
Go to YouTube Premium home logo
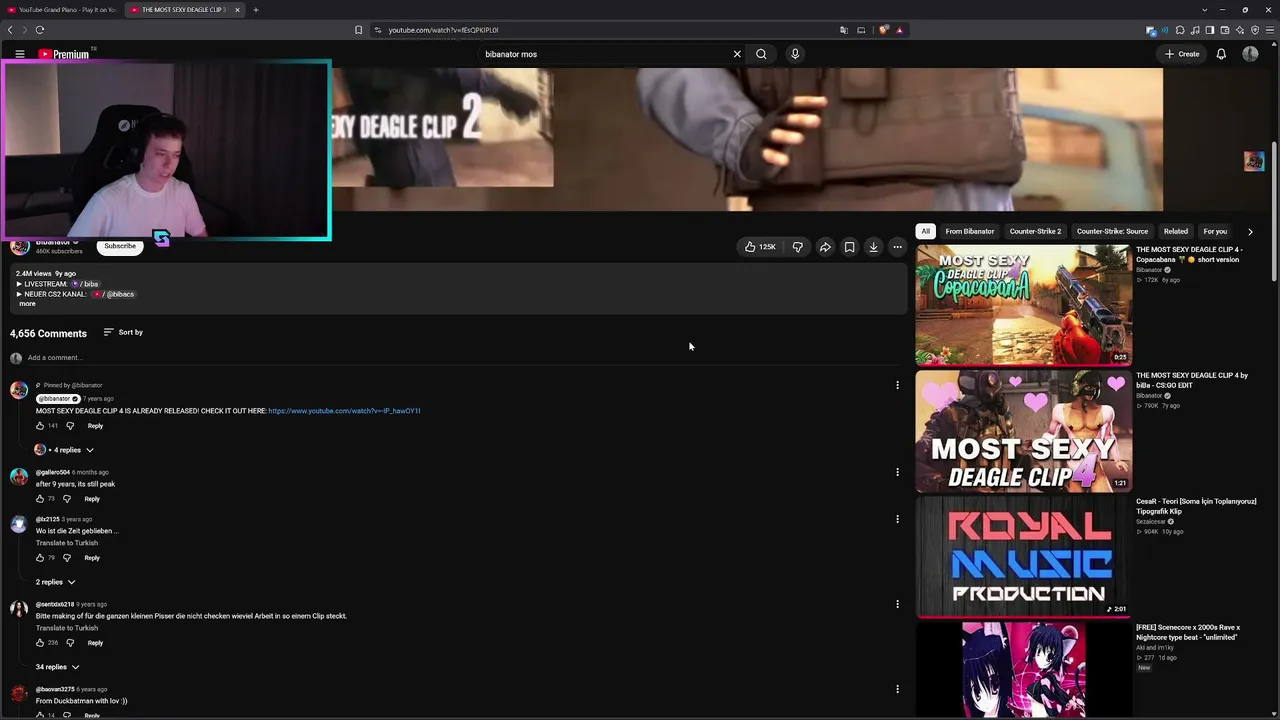point(64,54)
